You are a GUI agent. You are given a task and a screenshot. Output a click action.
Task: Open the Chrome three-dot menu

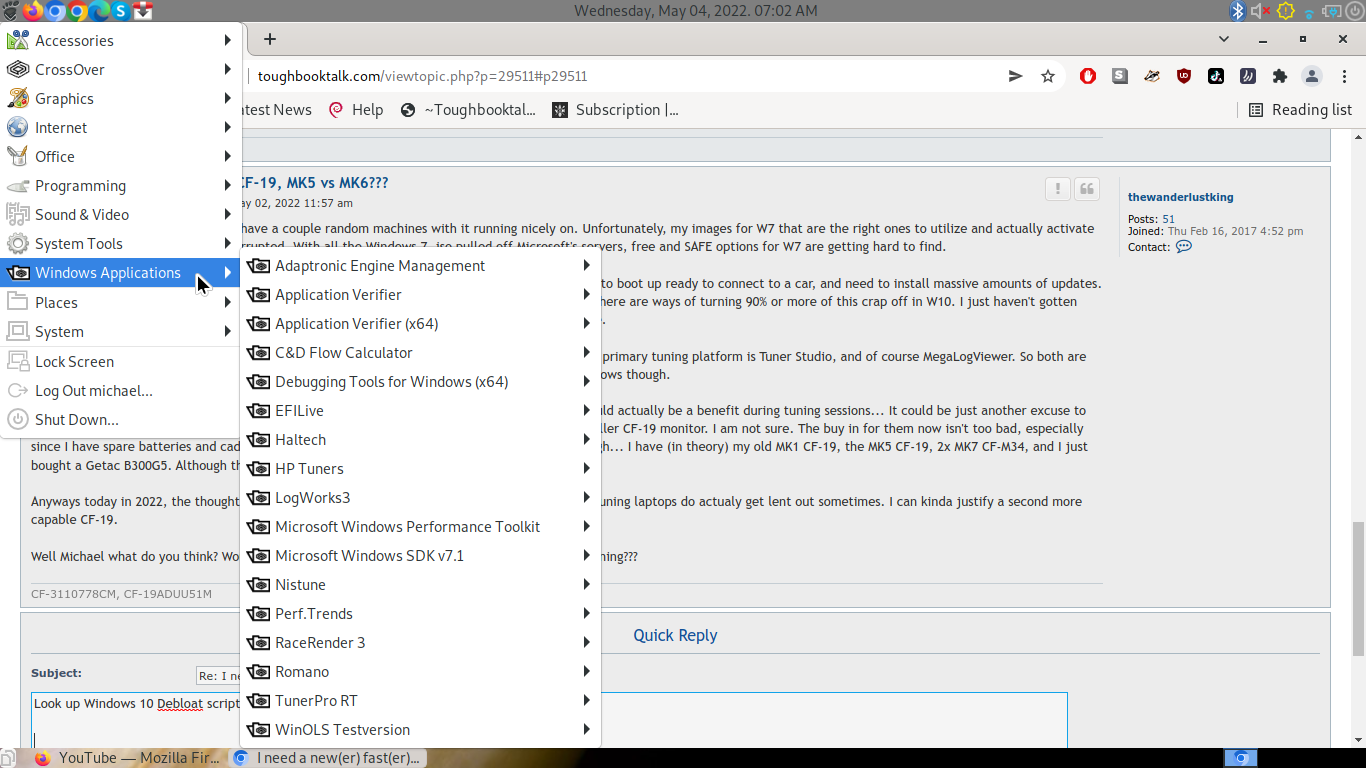click(x=1344, y=76)
